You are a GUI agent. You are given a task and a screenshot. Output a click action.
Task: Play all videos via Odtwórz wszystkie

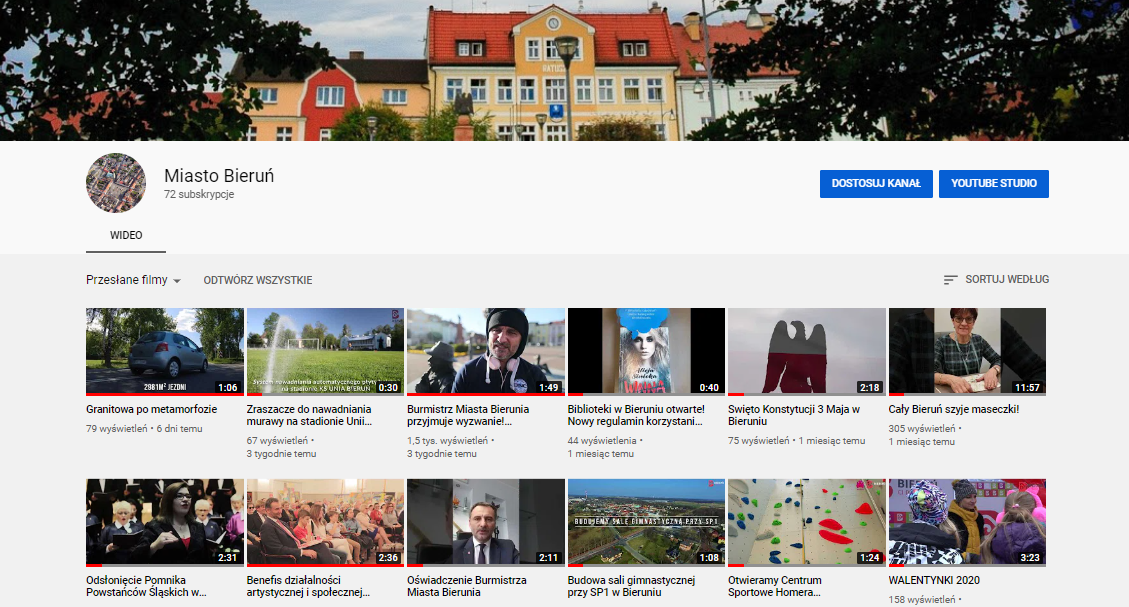click(x=258, y=281)
